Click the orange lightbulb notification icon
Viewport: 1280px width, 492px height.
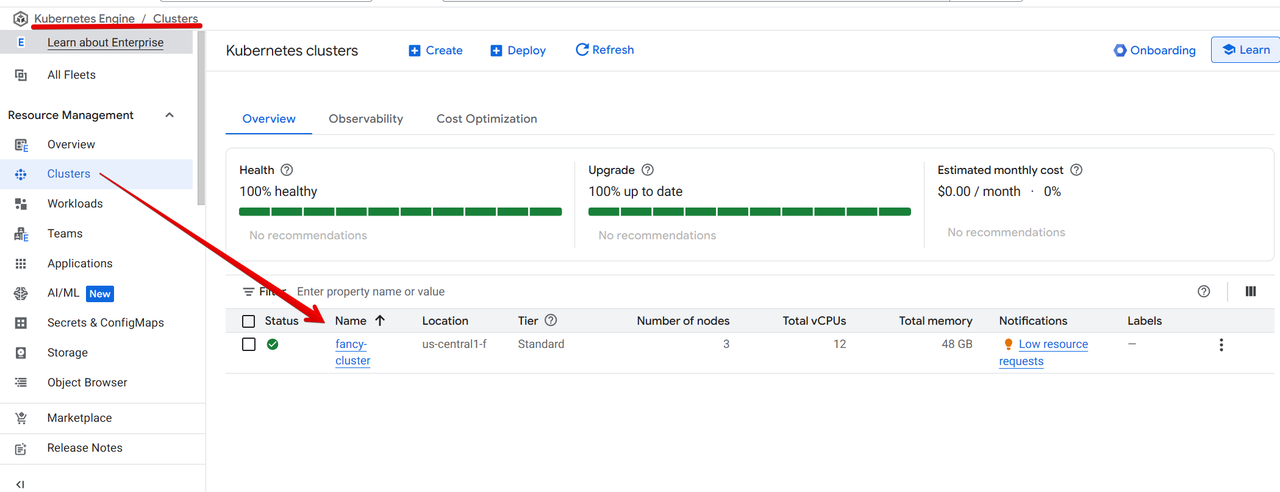pos(1008,344)
